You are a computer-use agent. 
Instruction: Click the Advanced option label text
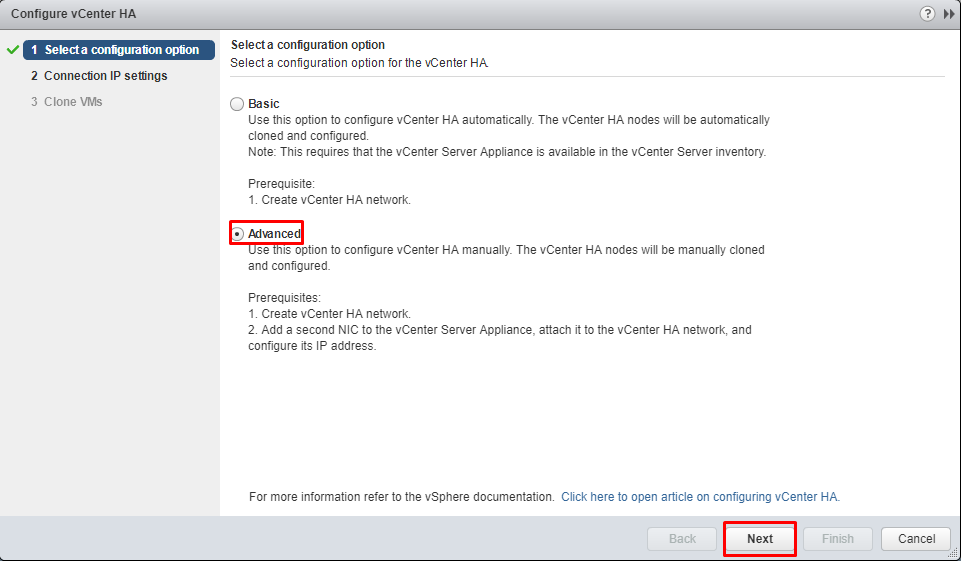point(274,234)
